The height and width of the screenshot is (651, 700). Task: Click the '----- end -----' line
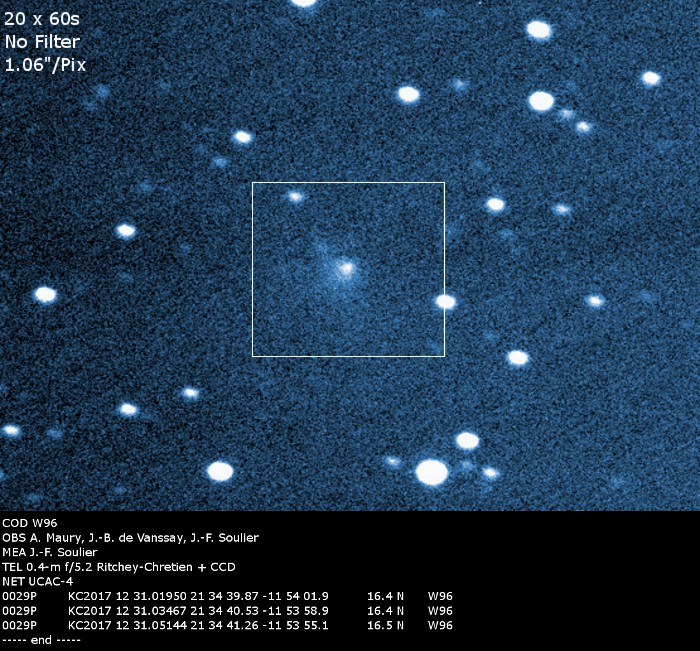point(41,640)
